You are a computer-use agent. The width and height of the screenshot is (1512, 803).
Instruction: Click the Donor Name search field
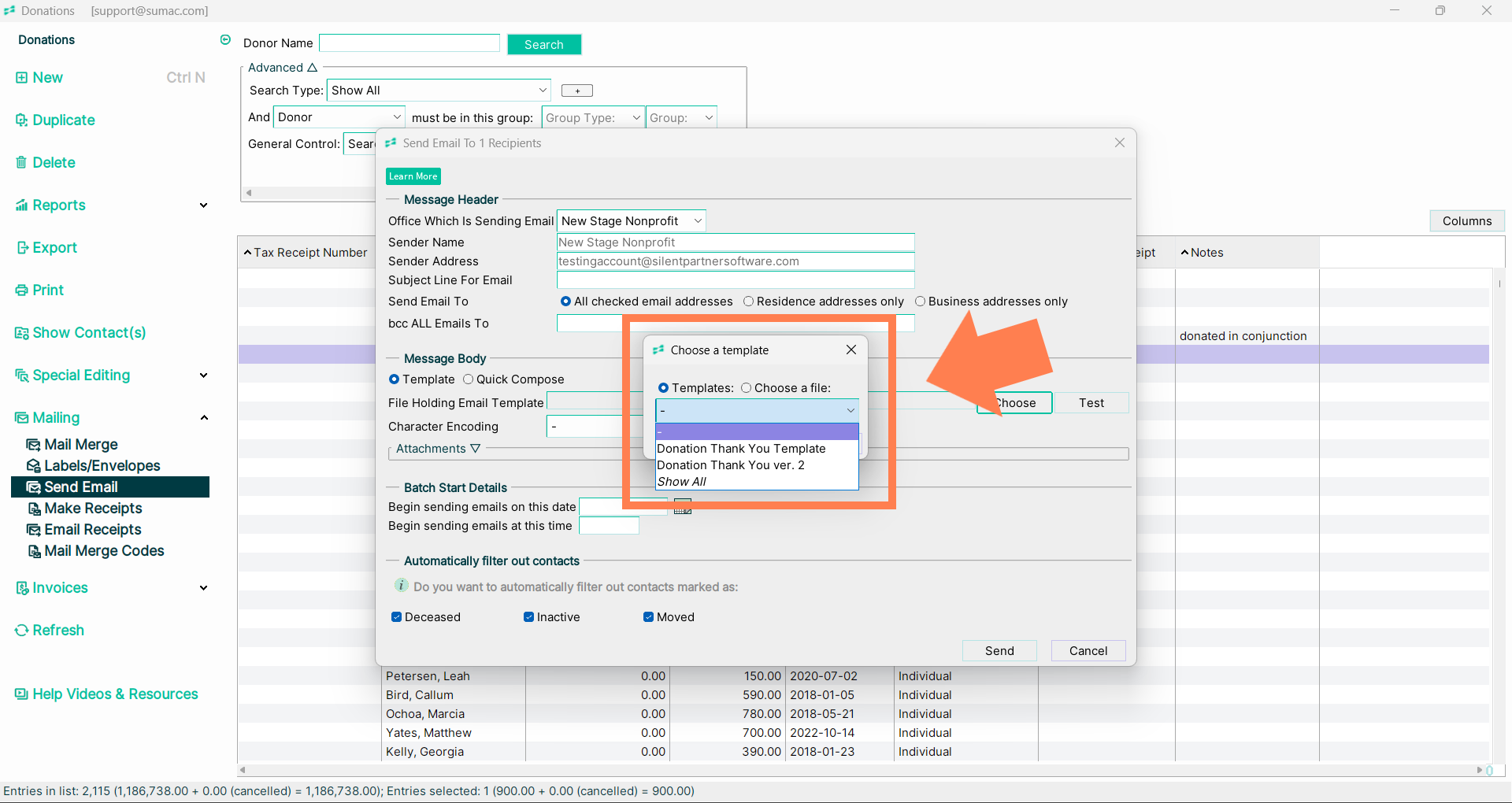click(x=409, y=43)
